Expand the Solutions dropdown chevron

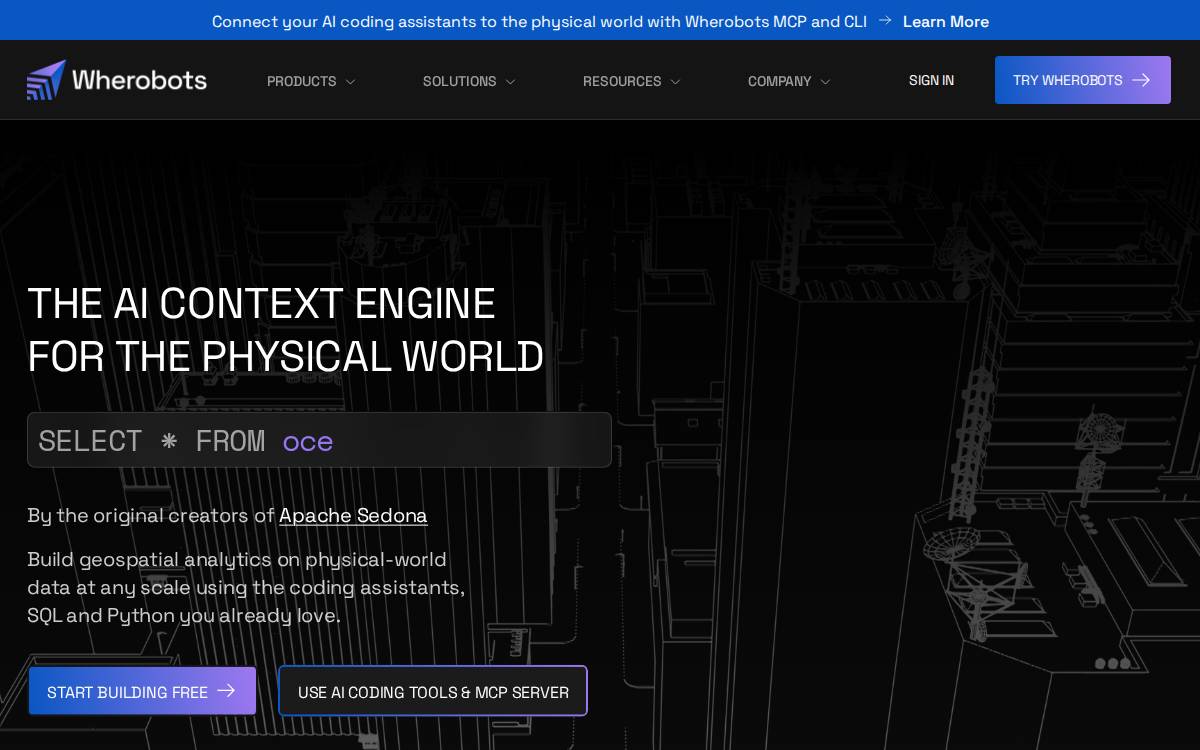click(x=510, y=82)
